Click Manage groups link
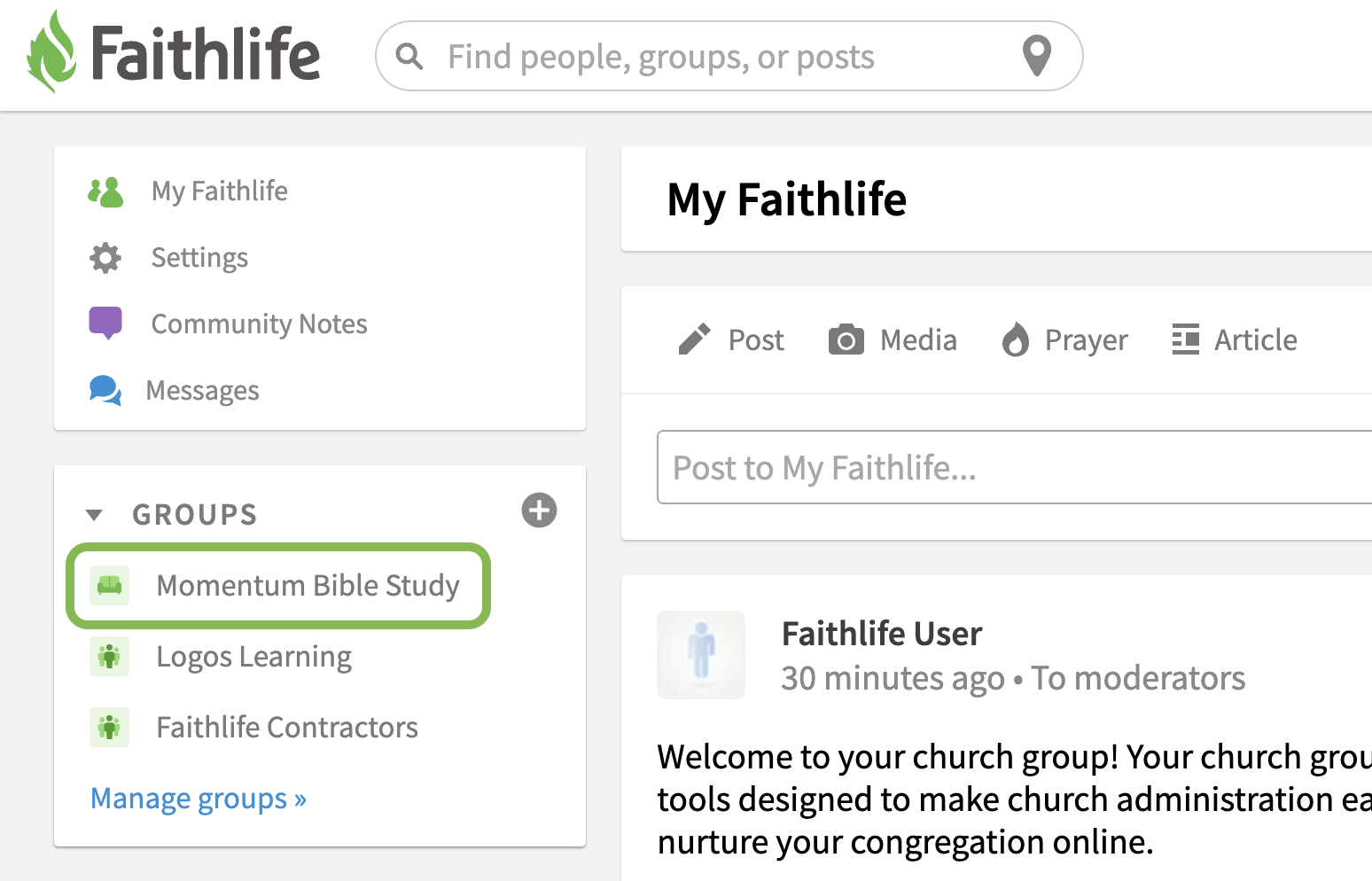This screenshot has width=1372, height=881. tap(199, 799)
